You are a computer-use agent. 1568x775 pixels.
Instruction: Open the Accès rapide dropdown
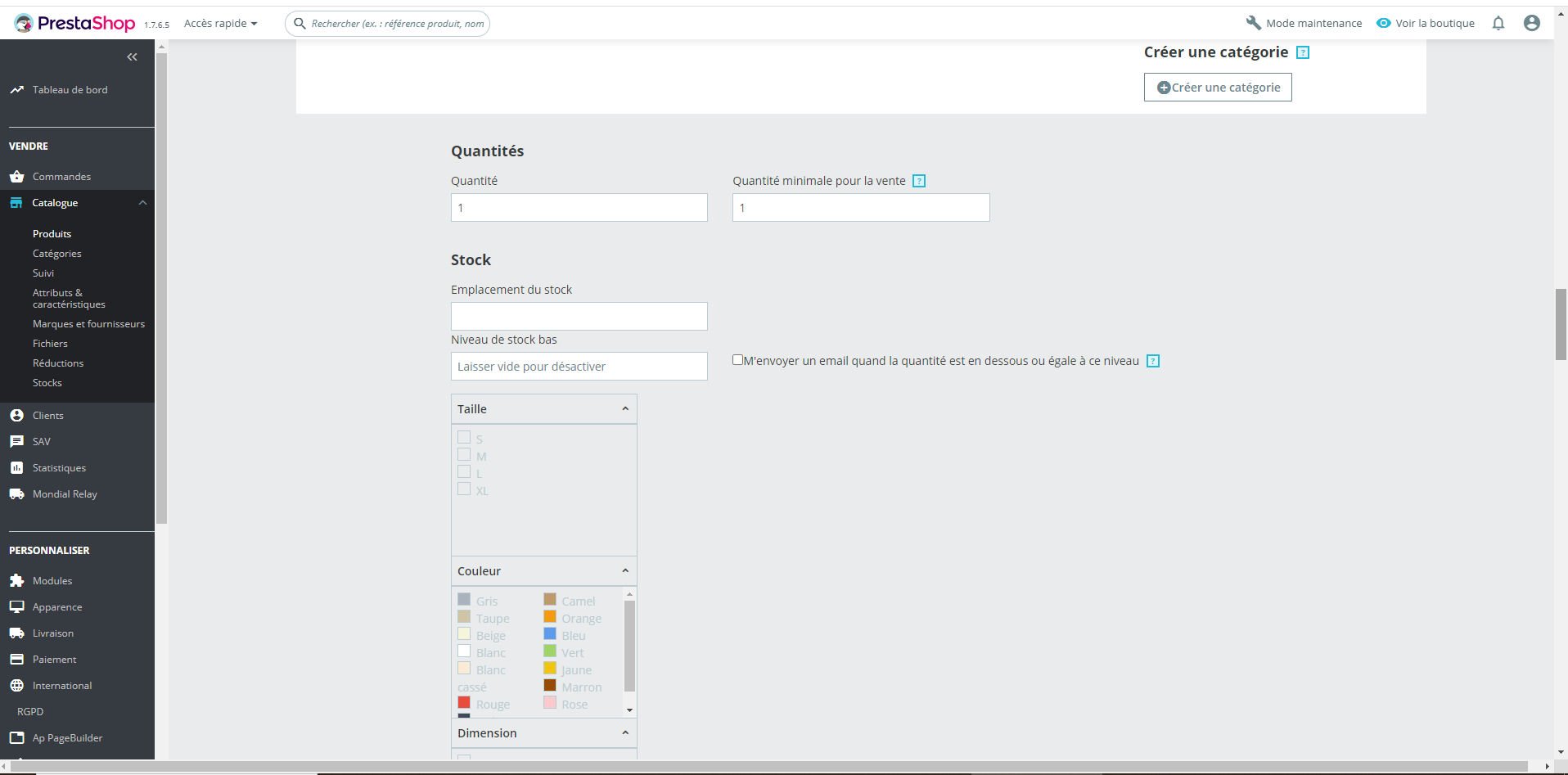click(220, 23)
